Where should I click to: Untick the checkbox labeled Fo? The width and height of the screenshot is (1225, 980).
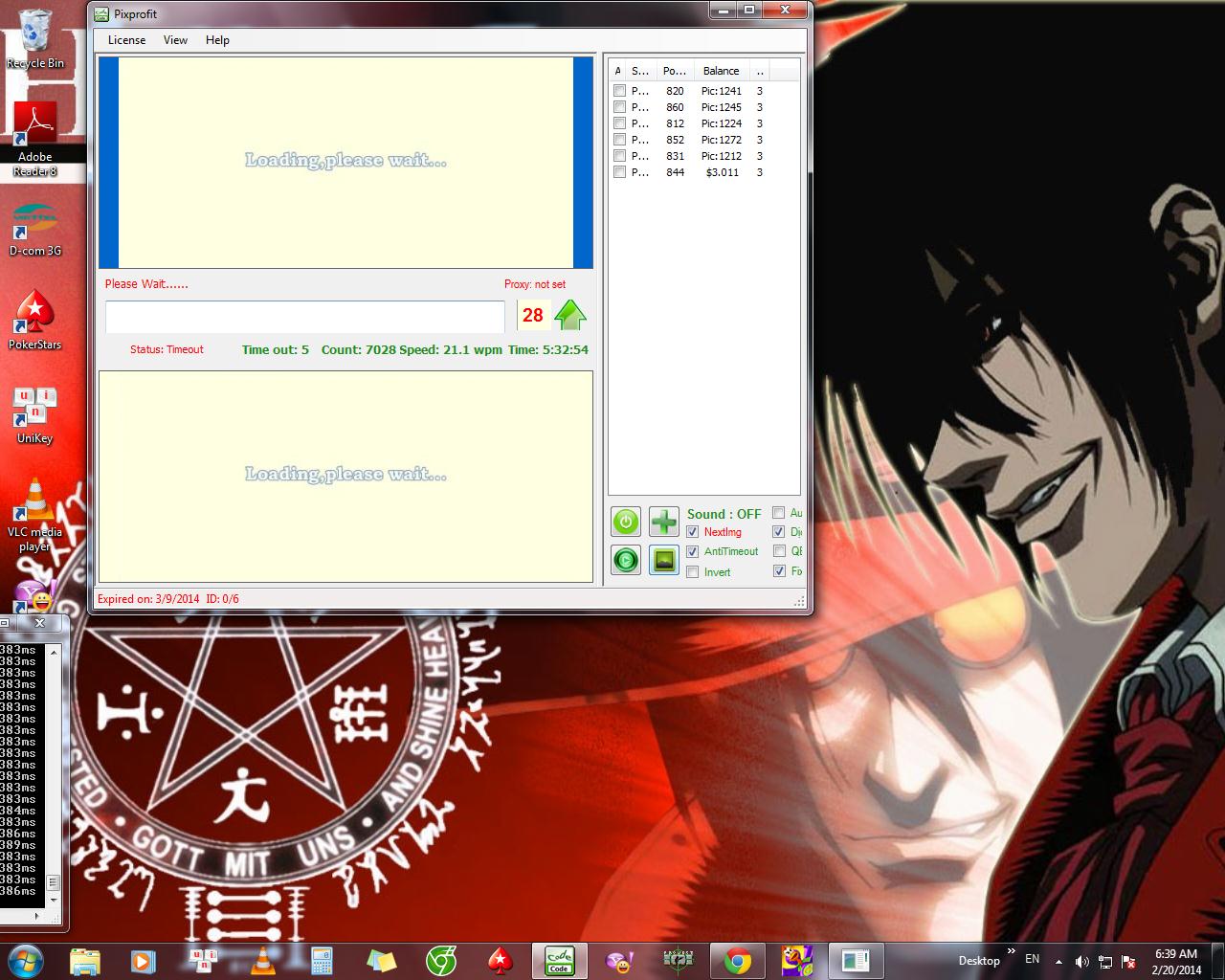(x=779, y=571)
